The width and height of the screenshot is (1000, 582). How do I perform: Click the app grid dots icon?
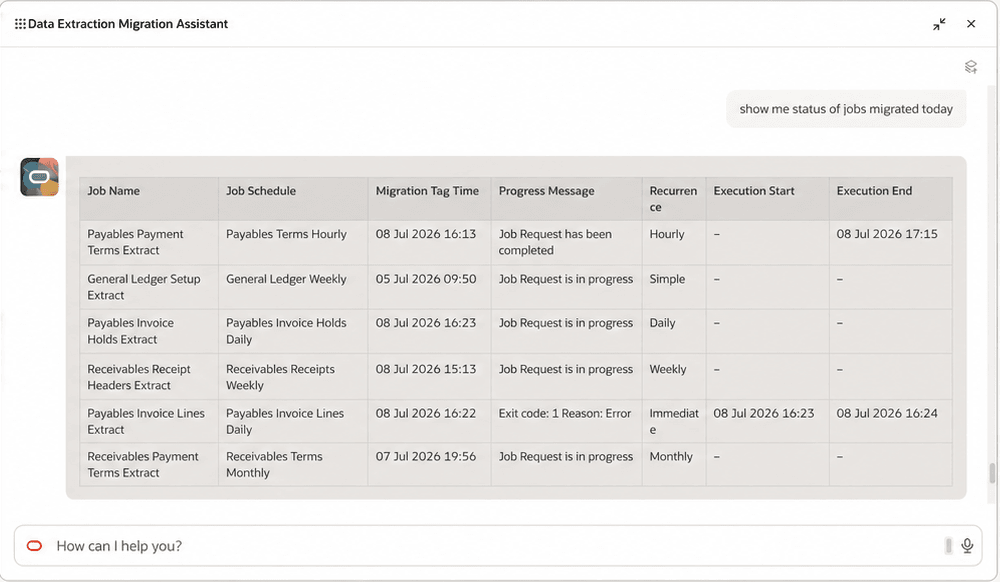(x=20, y=24)
